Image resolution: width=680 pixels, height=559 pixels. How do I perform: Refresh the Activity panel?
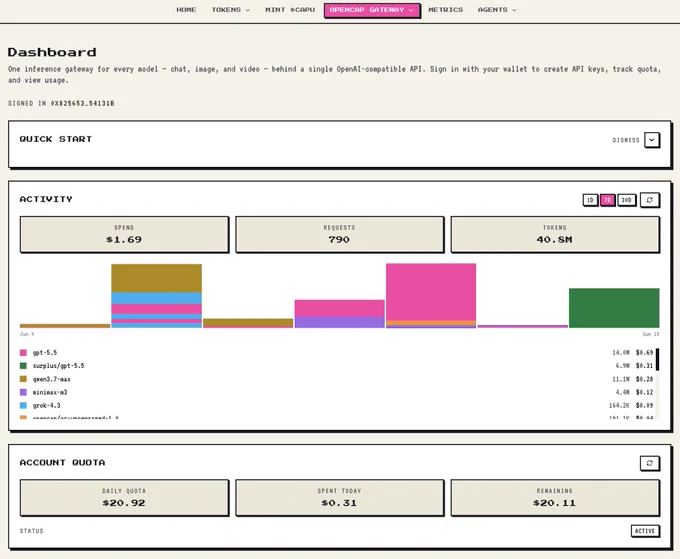tap(650, 200)
